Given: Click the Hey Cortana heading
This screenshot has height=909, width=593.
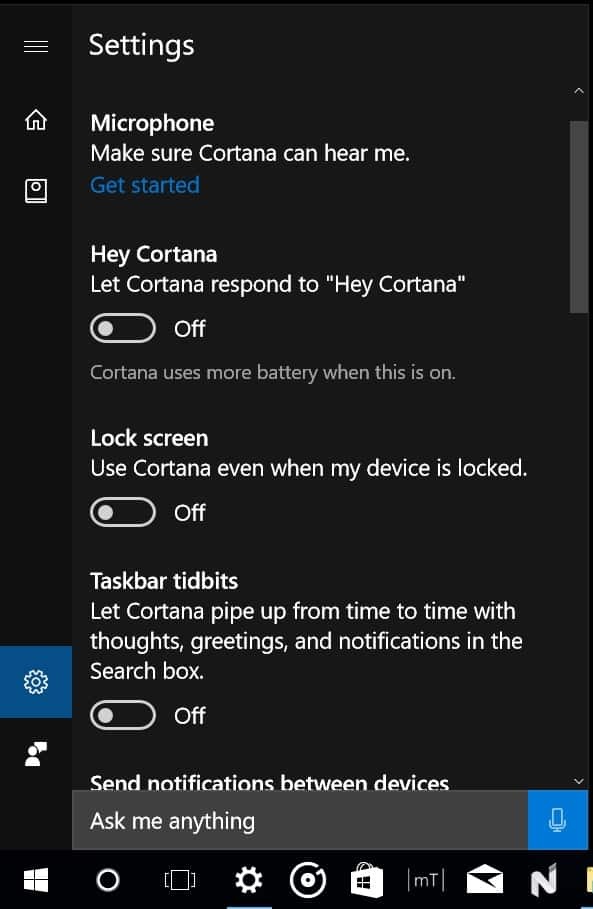Looking at the screenshot, I should tap(154, 254).
